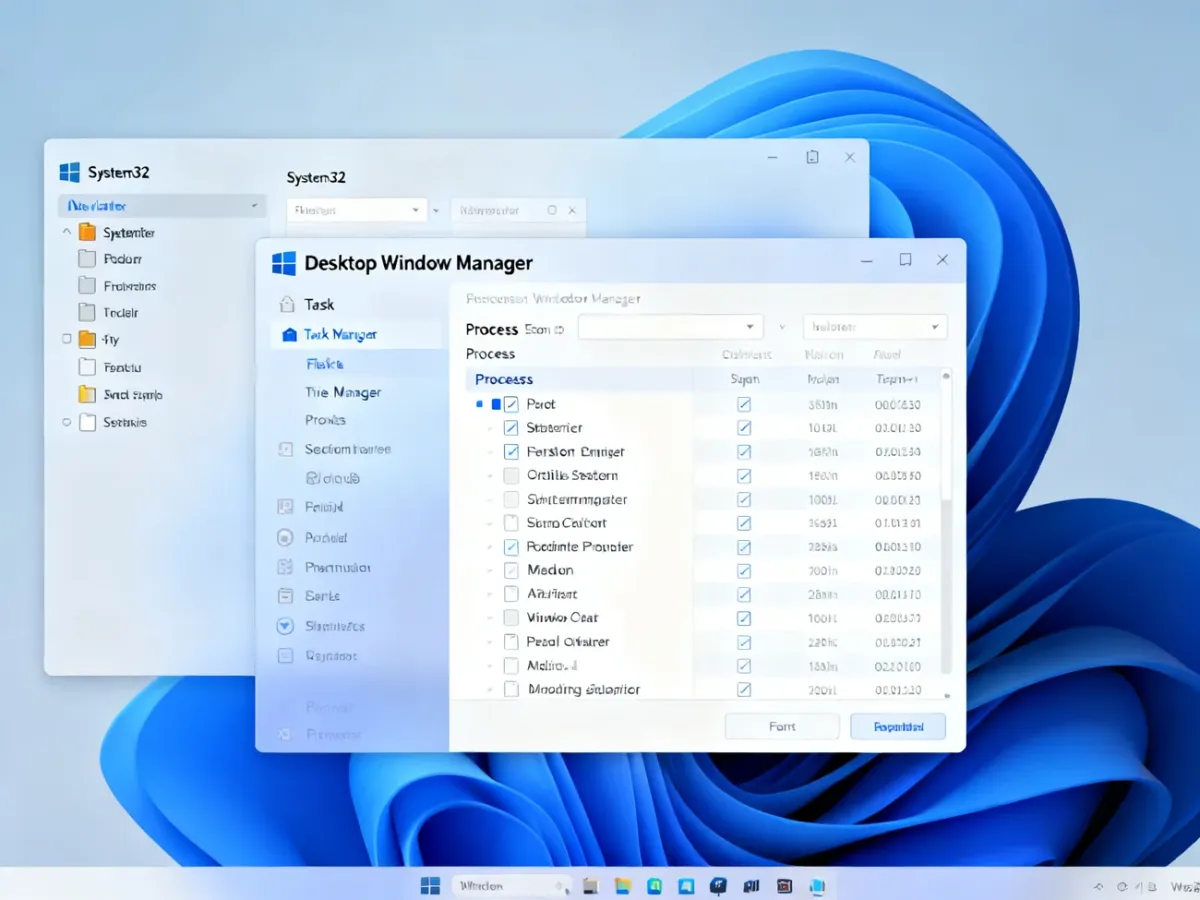Select the Frobestes folder in System32 tree

[130, 286]
